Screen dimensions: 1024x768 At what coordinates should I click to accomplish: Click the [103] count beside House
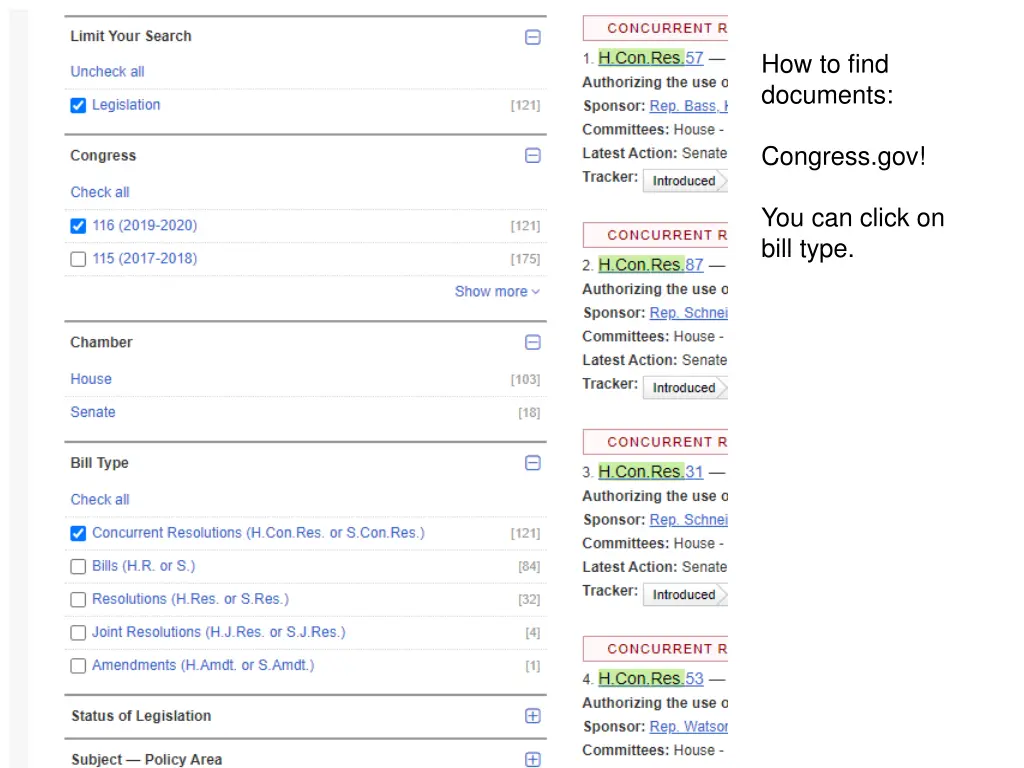point(525,379)
